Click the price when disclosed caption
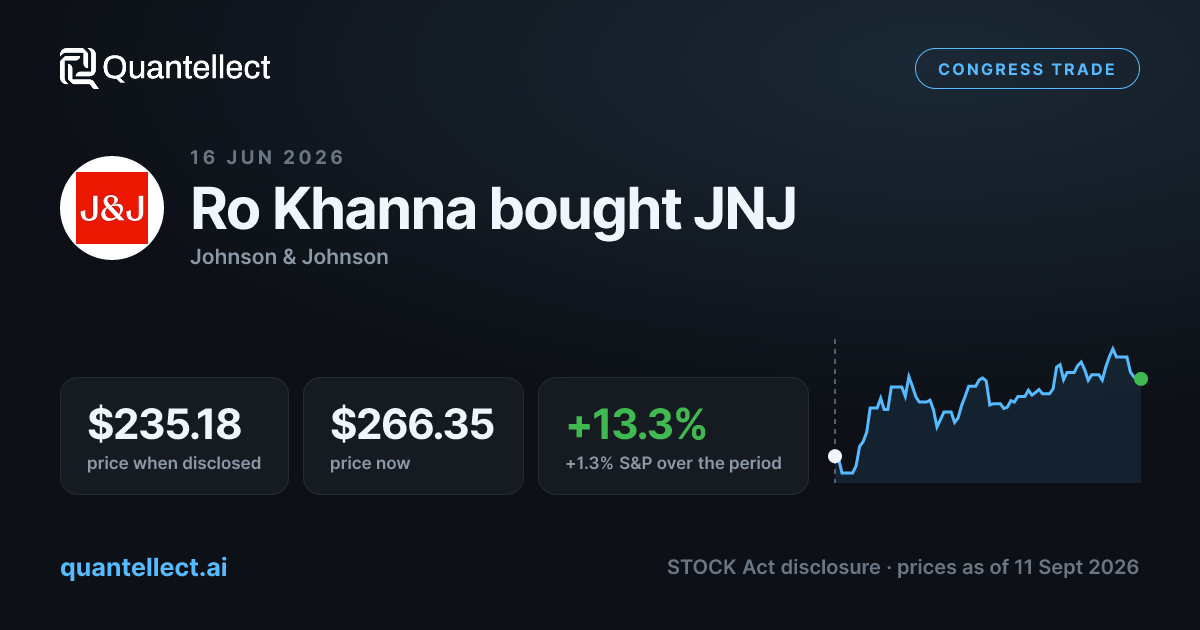Screen dimensions: 1200x630 click(174, 463)
